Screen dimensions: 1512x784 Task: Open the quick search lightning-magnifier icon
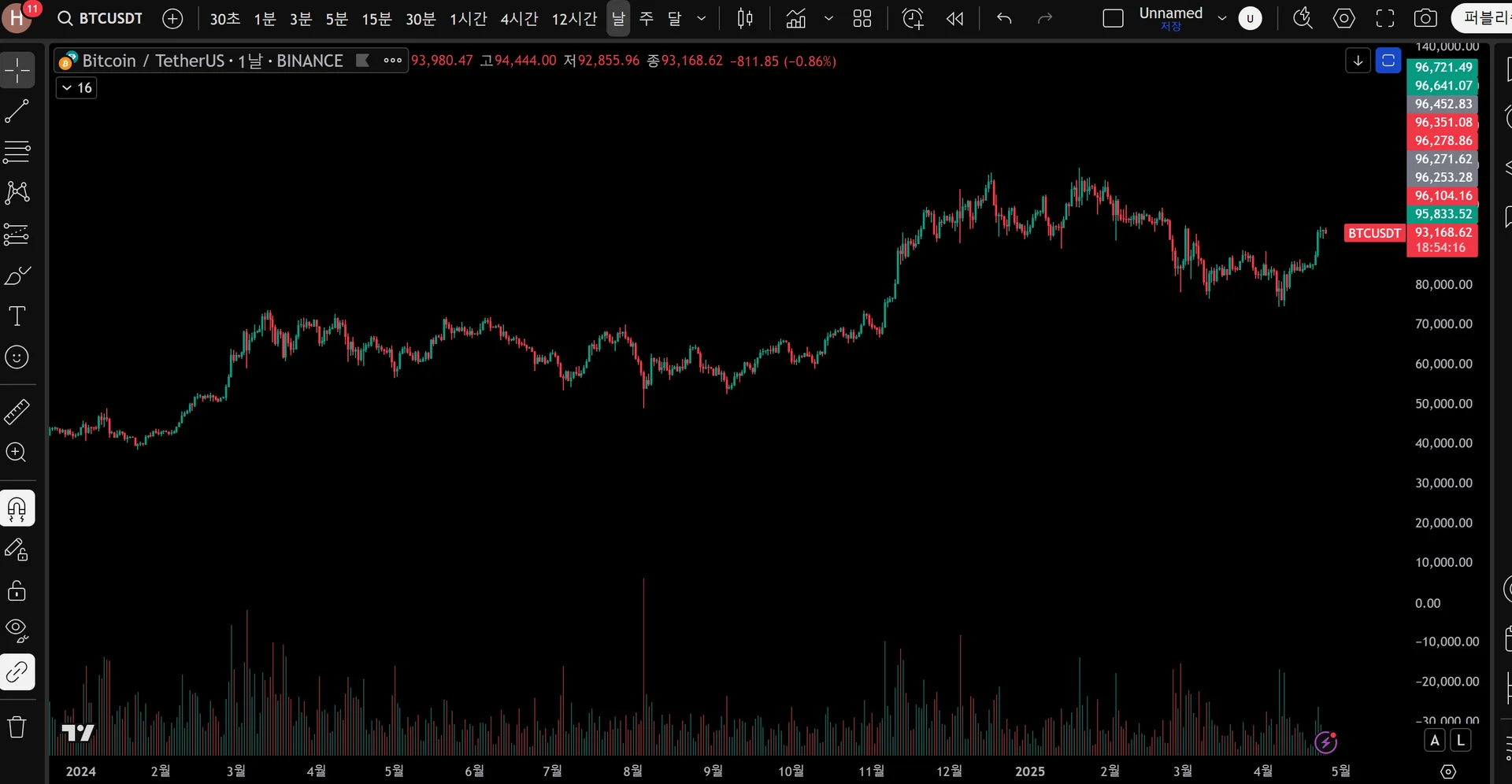pos(1303,18)
